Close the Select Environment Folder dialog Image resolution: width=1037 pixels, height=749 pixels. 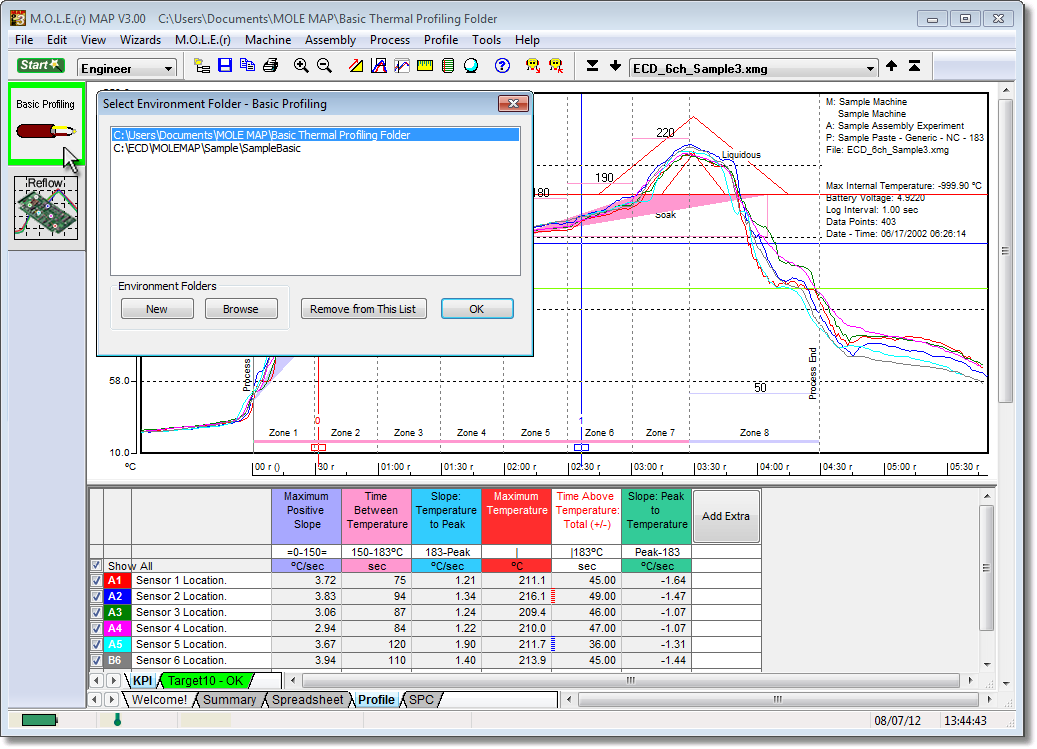click(x=513, y=104)
